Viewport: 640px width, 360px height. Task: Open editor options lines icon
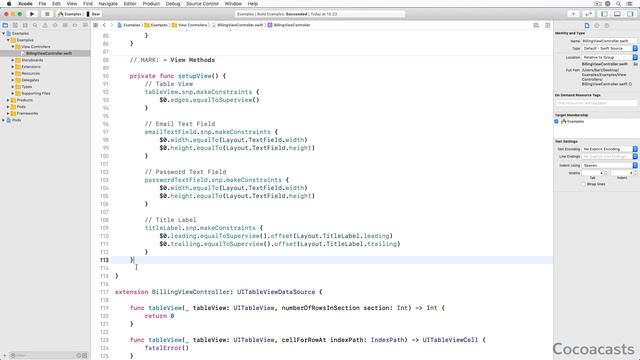(536, 25)
